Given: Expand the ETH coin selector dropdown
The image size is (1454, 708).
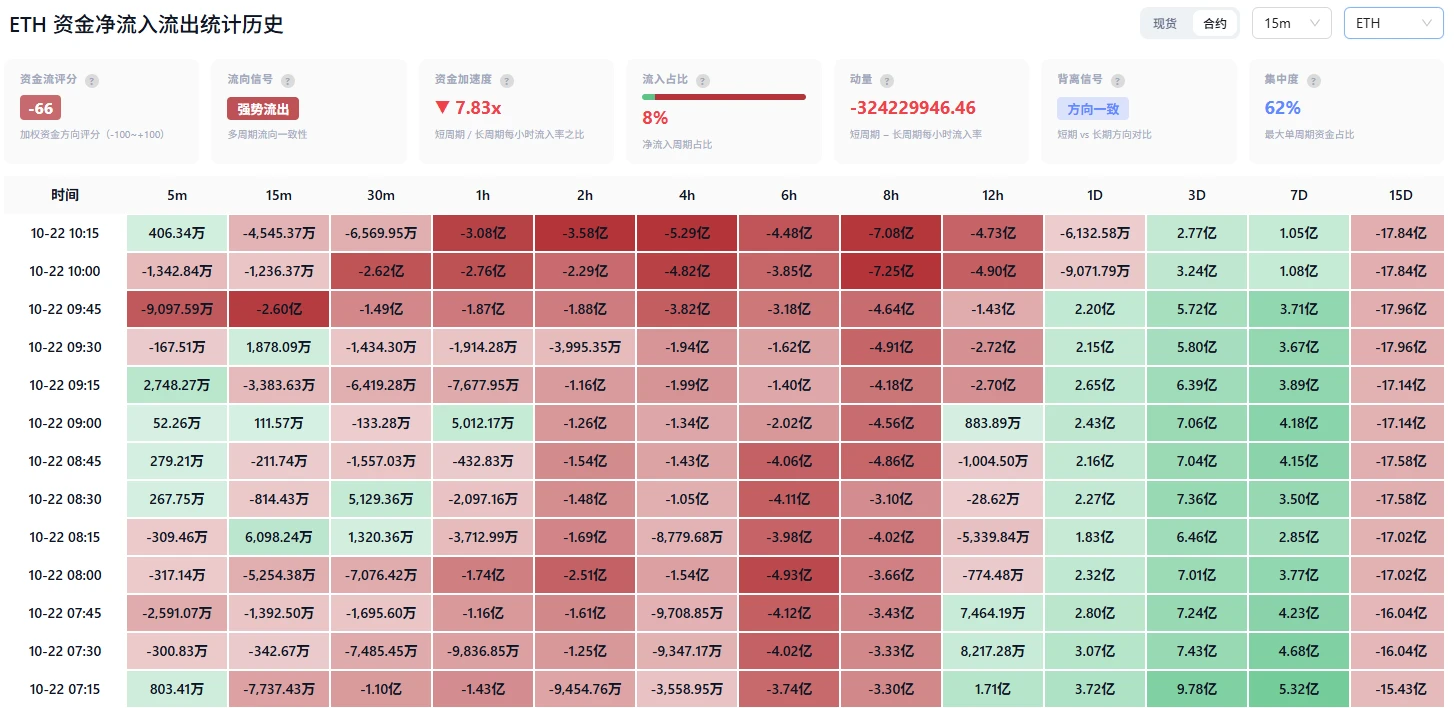Looking at the screenshot, I should pos(1394,23).
